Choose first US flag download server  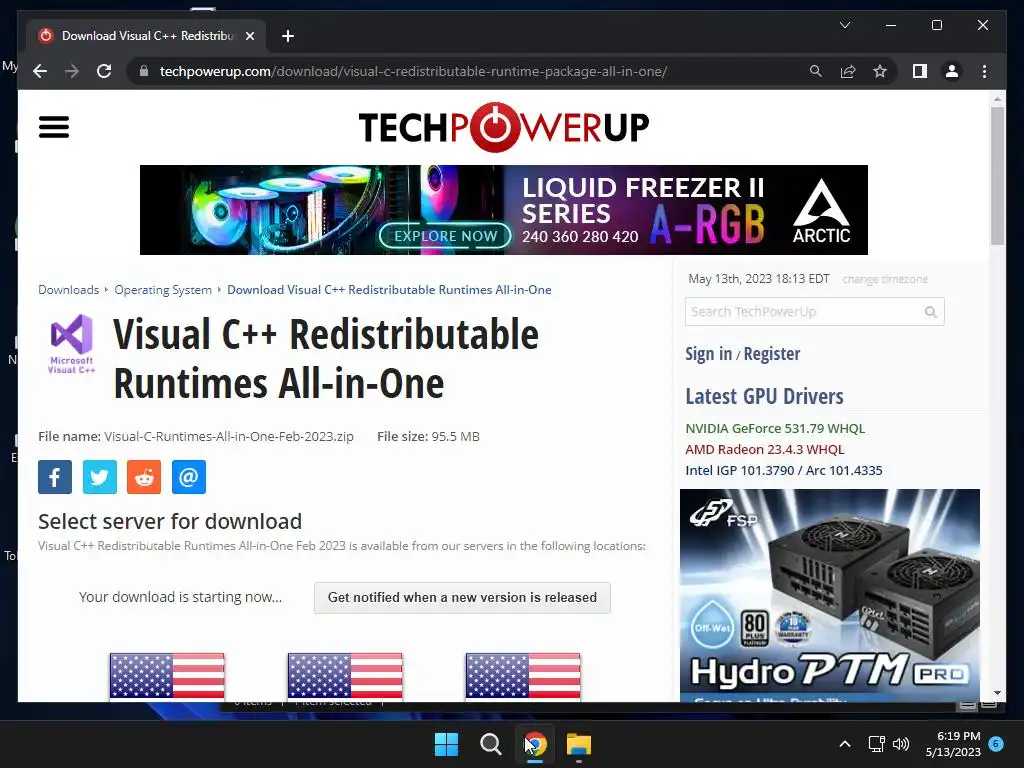pos(167,677)
